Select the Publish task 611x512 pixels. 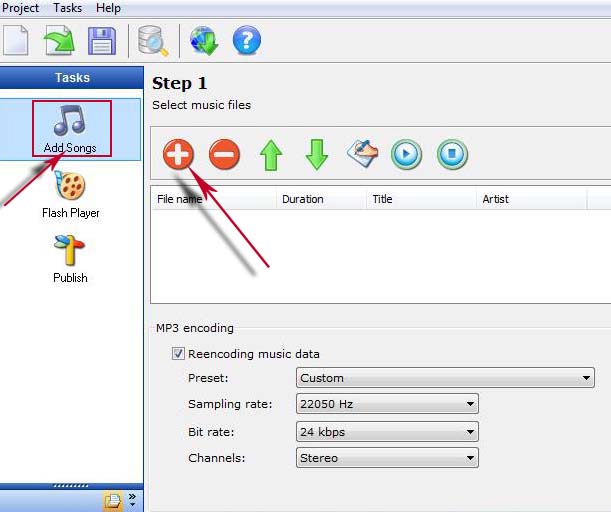tap(70, 259)
